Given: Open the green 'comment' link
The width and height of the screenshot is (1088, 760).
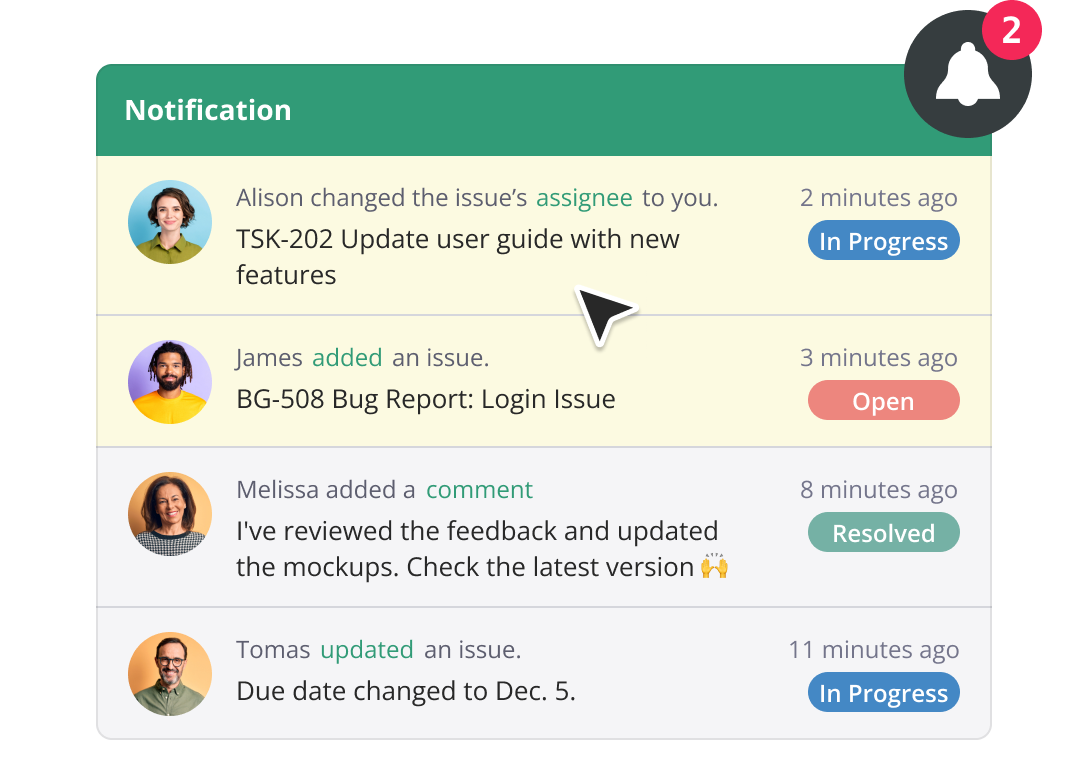Looking at the screenshot, I should tap(479, 490).
